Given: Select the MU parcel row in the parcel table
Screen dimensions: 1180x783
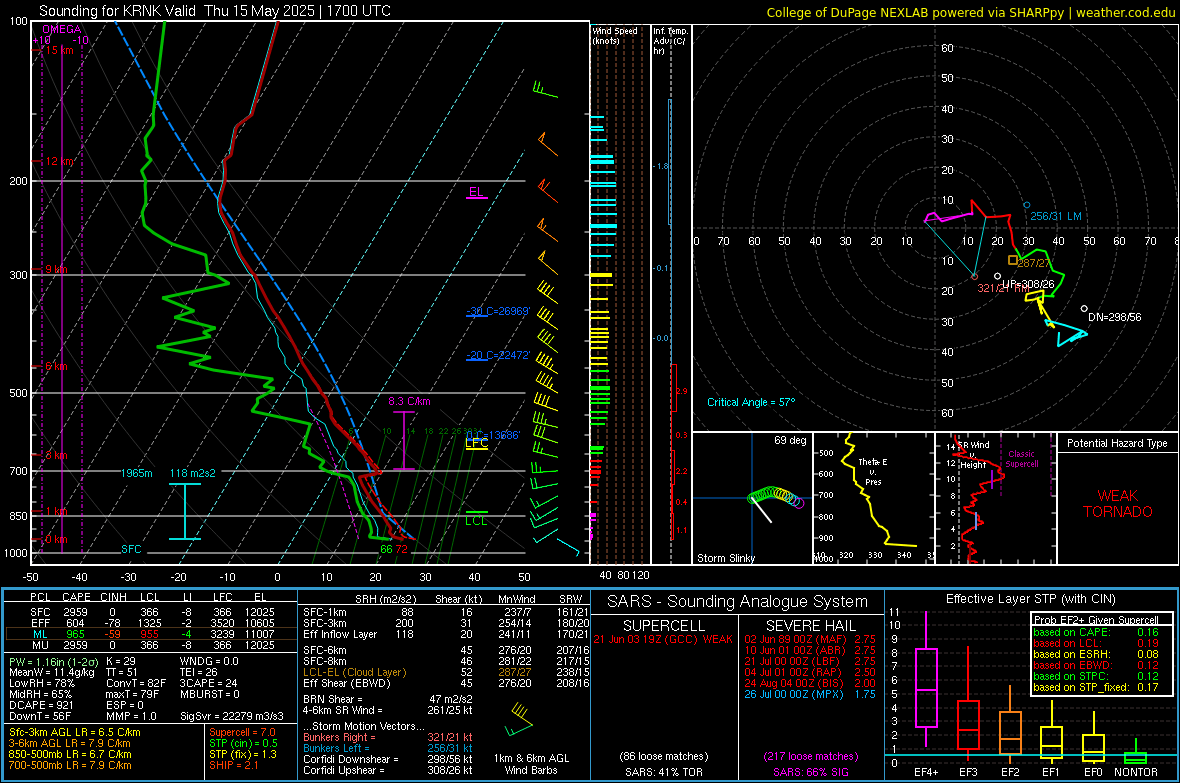Looking at the screenshot, I should tap(151, 645).
